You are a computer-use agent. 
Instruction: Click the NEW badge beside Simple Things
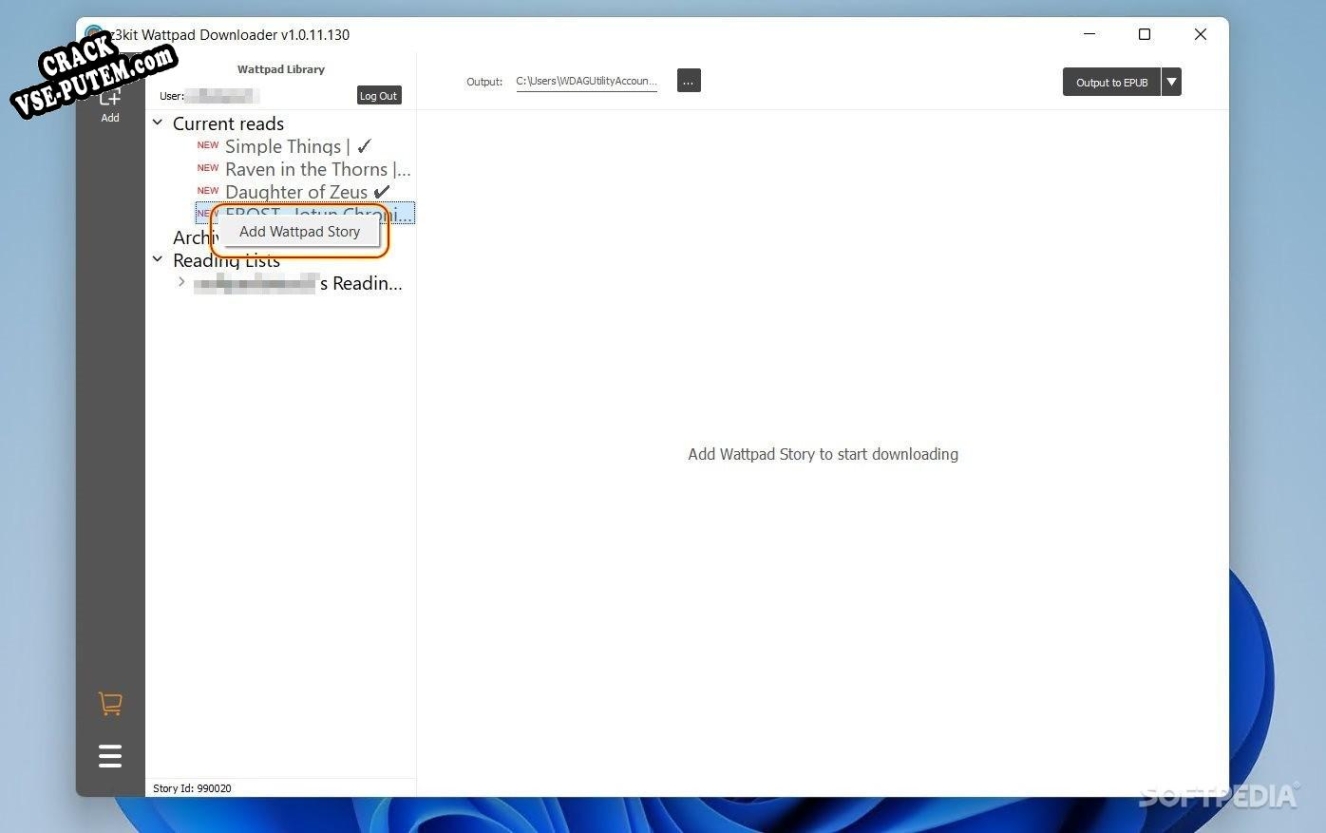pyautogui.click(x=208, y=145)
